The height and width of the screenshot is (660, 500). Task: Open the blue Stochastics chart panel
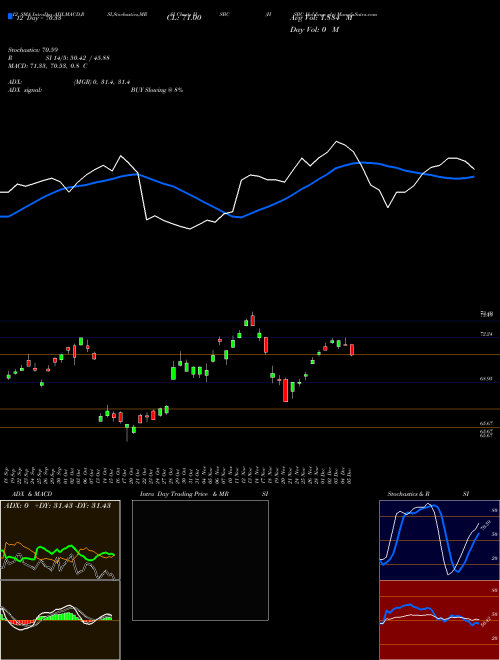439,540
